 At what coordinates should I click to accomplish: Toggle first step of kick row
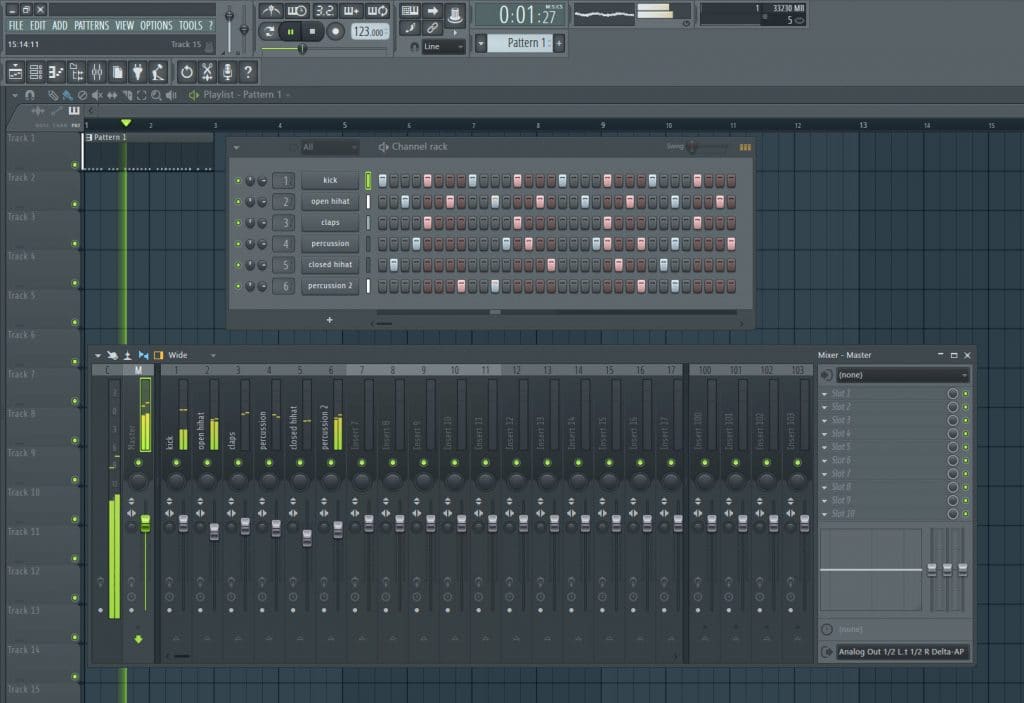[x=383, y=181]
